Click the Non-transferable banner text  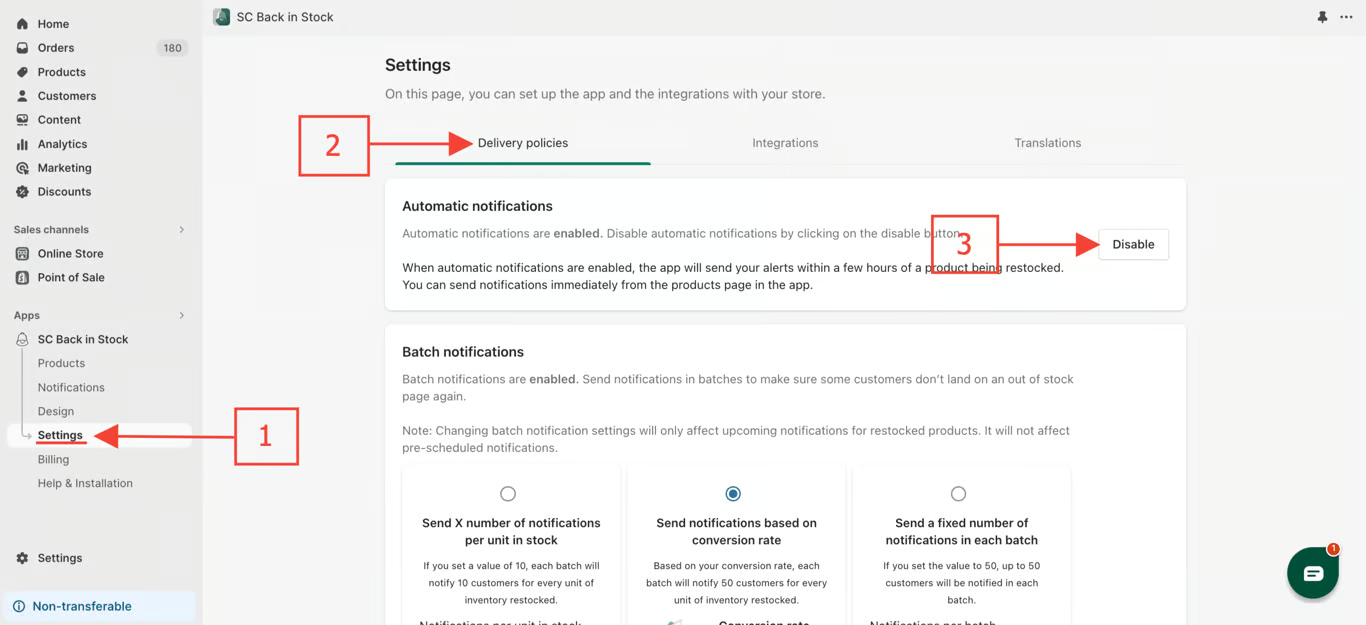pyautogui.click(x=82, y=606)
